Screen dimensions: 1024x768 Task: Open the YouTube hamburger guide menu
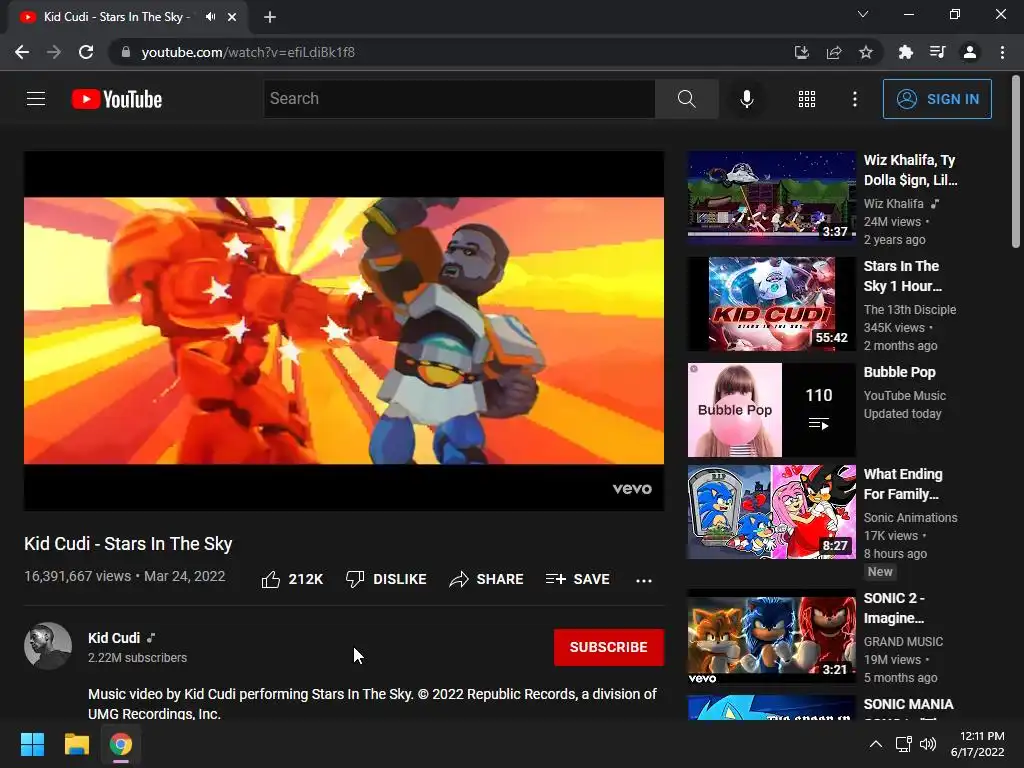[x=36, y=99]
